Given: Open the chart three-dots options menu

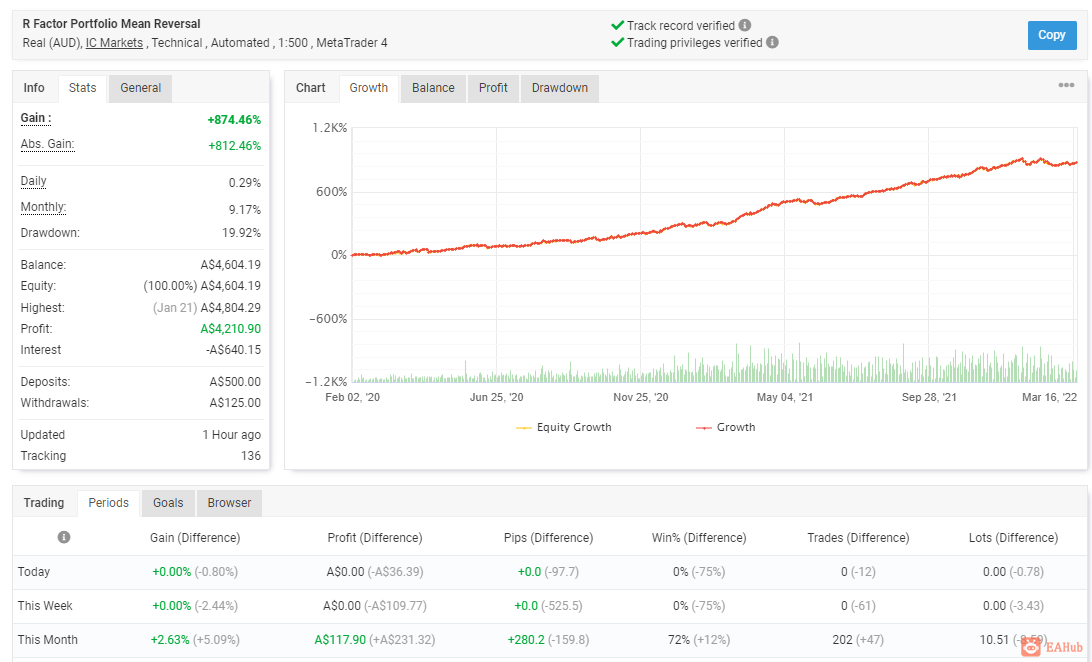Looking at the screenshot, I should click(1066, 85).
